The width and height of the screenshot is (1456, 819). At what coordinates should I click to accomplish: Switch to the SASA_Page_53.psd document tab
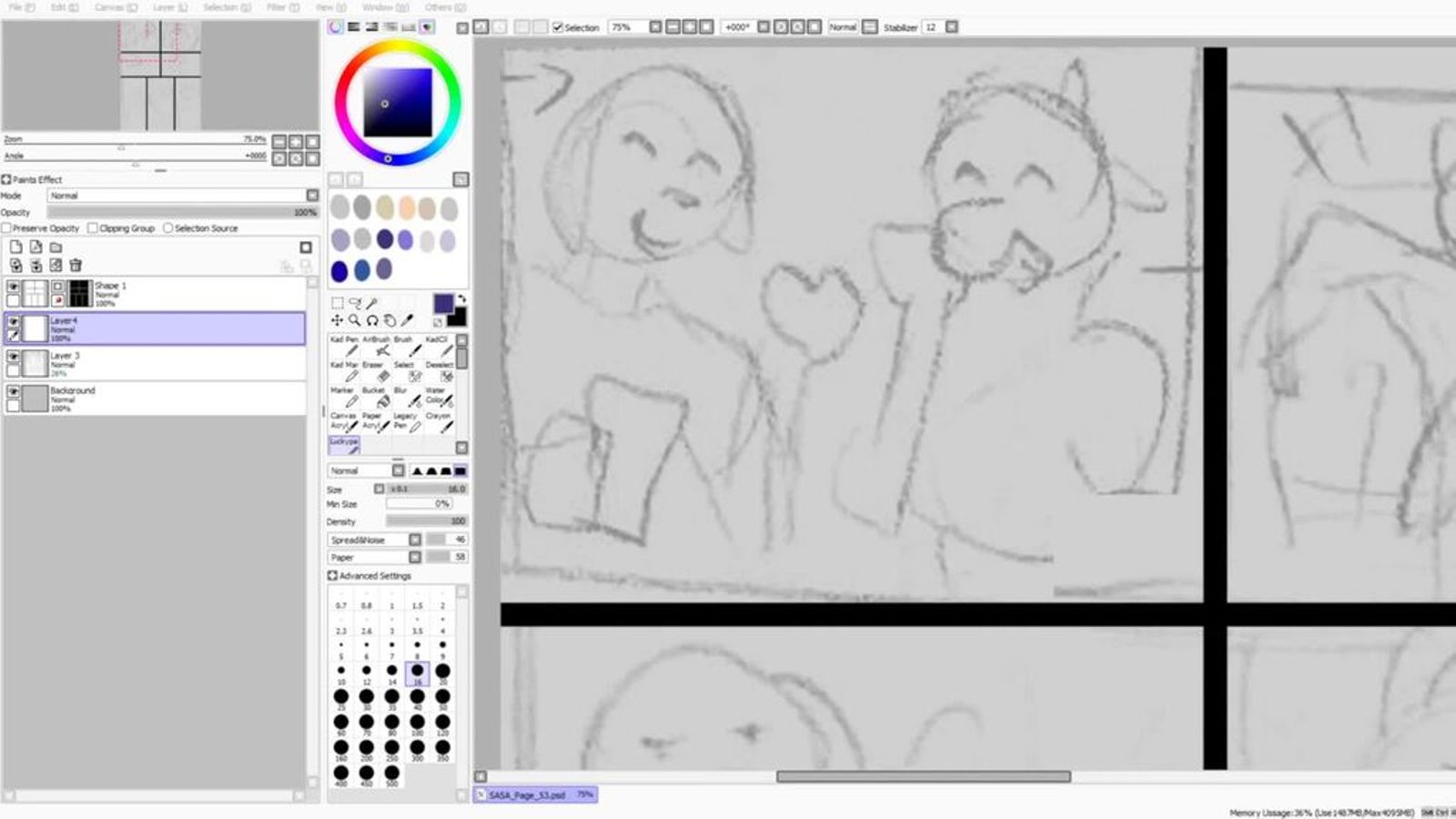[535, 795]
